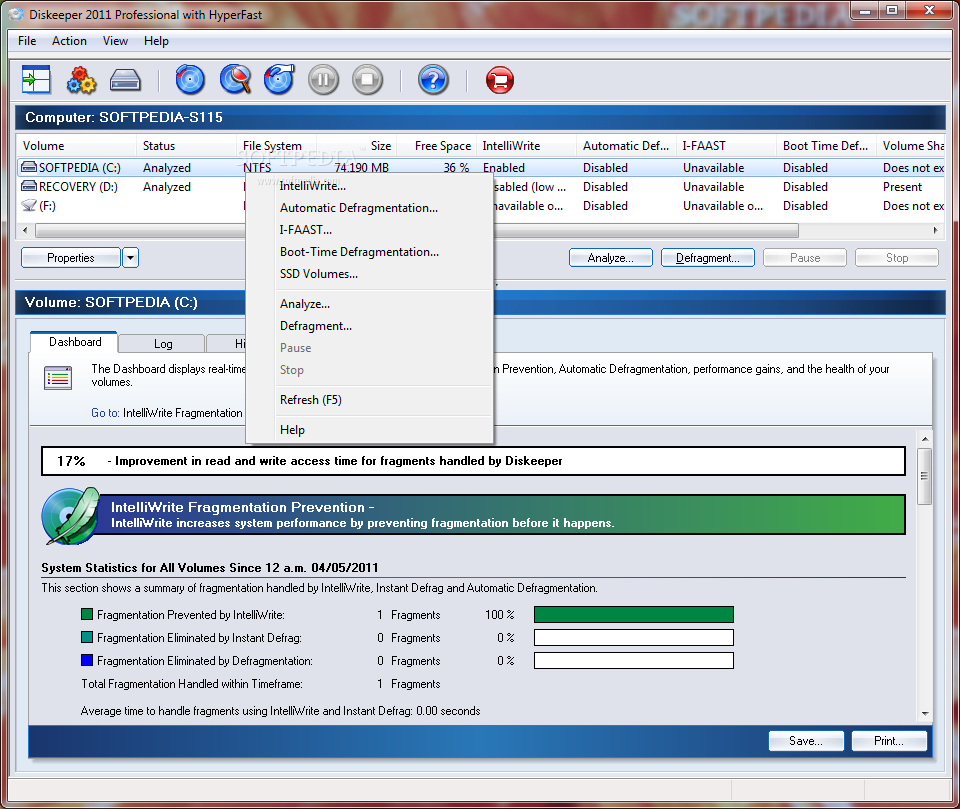960x809 pixels.
Task: Click the Print... button
Action: tap(888, 741)
